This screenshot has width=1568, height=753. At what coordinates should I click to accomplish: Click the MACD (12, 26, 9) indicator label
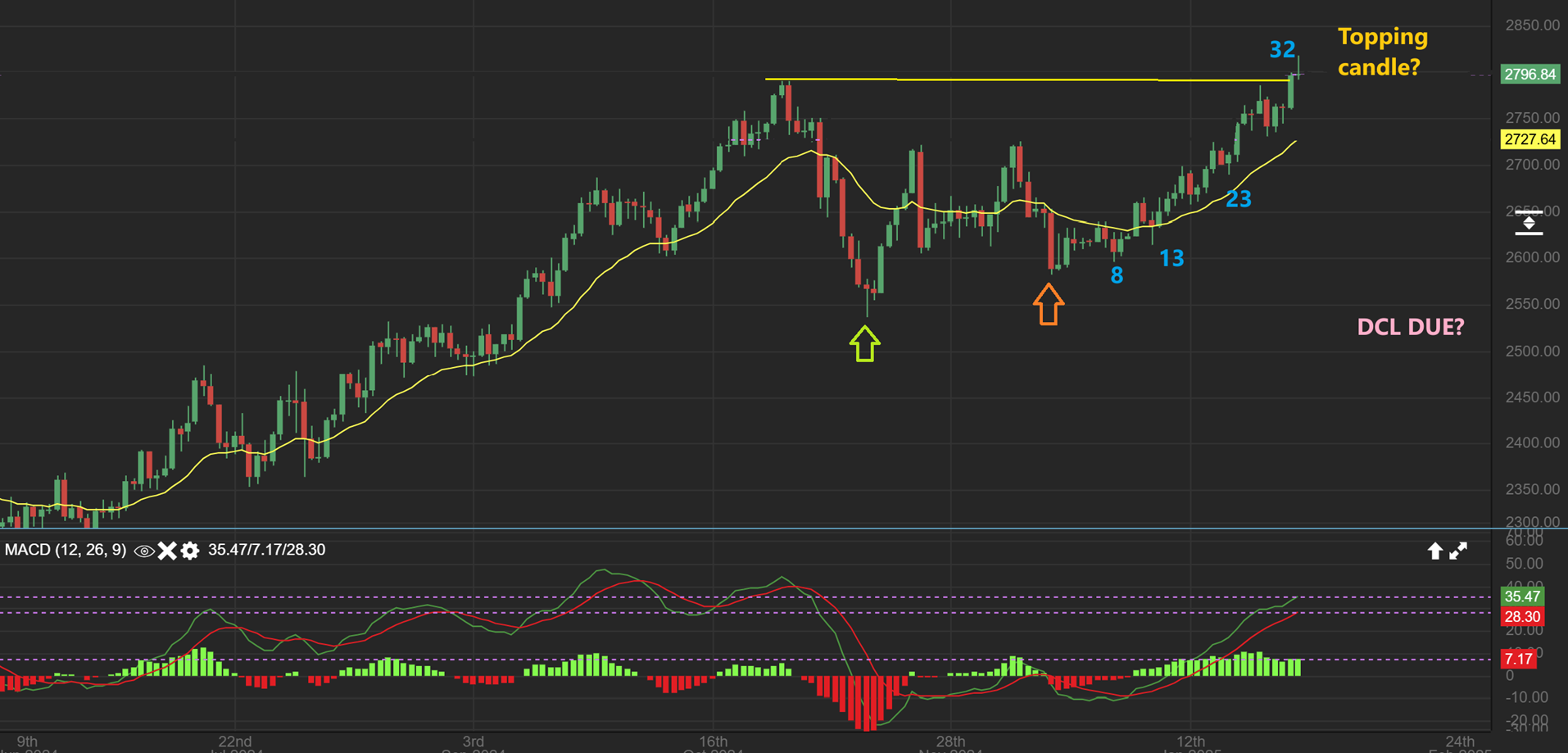coord(66,550)
